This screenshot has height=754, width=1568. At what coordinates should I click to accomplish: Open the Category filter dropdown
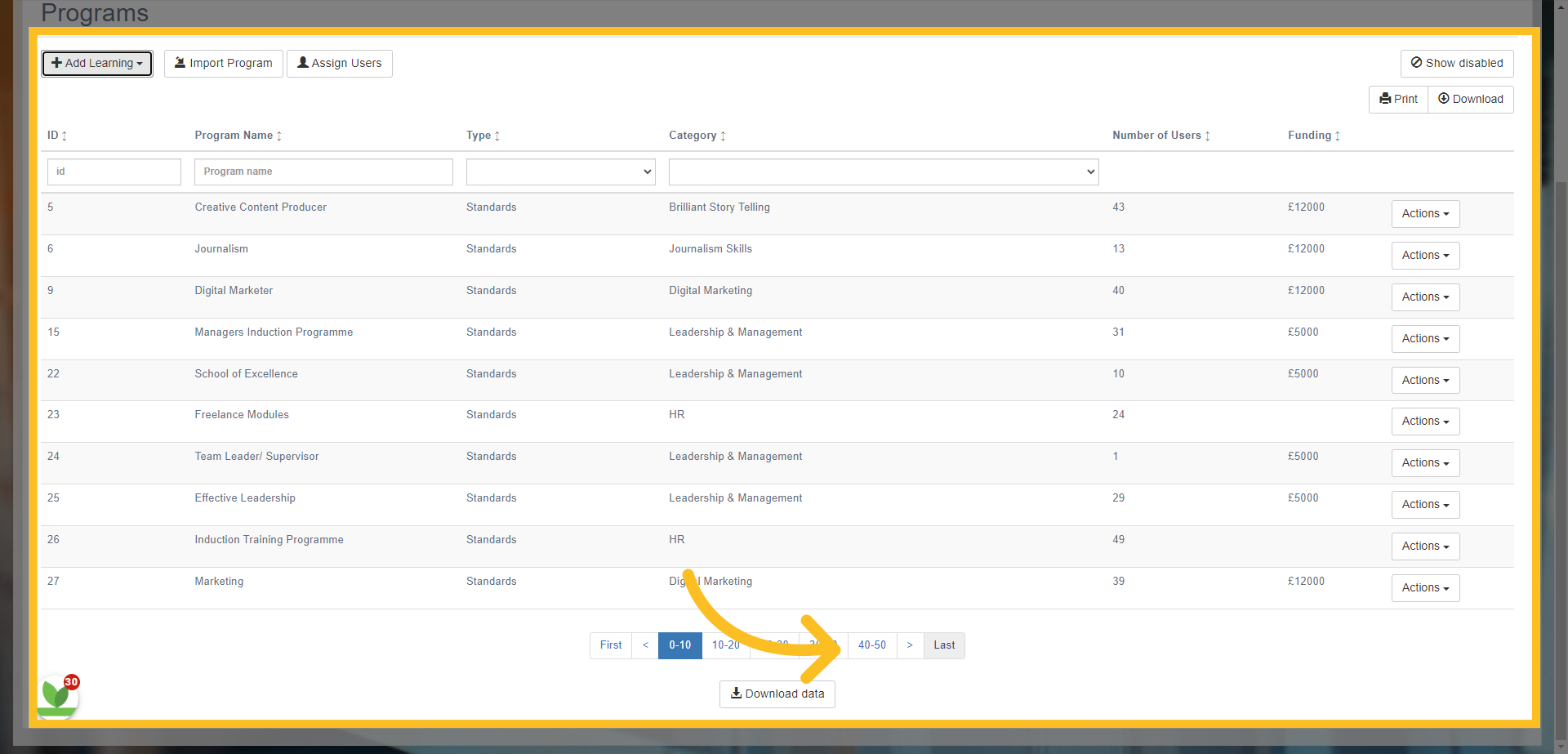tap(884, 172)
